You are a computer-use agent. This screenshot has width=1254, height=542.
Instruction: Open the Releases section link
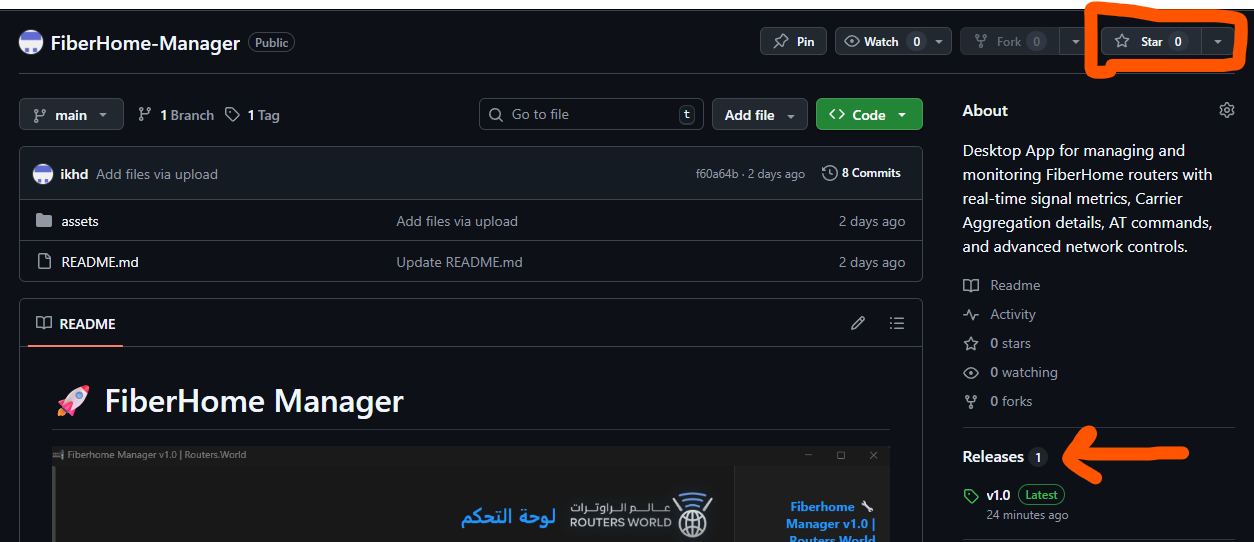pyautogui.click(x=993, y=456)
